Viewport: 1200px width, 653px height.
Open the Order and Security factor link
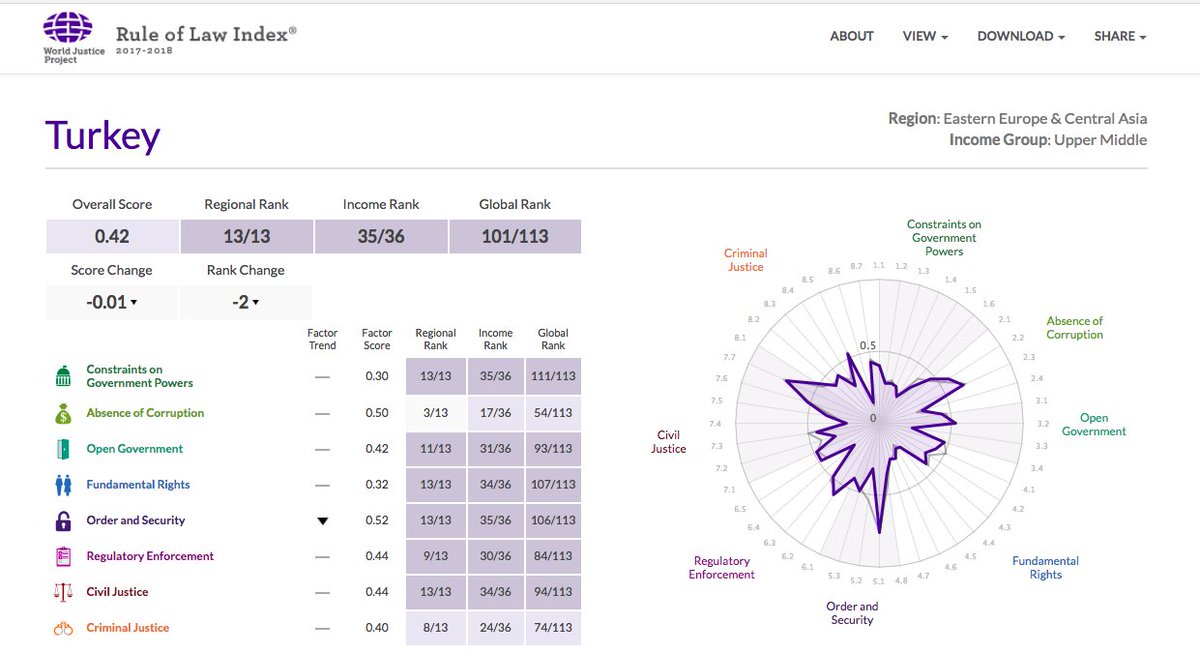coord(136,521)
